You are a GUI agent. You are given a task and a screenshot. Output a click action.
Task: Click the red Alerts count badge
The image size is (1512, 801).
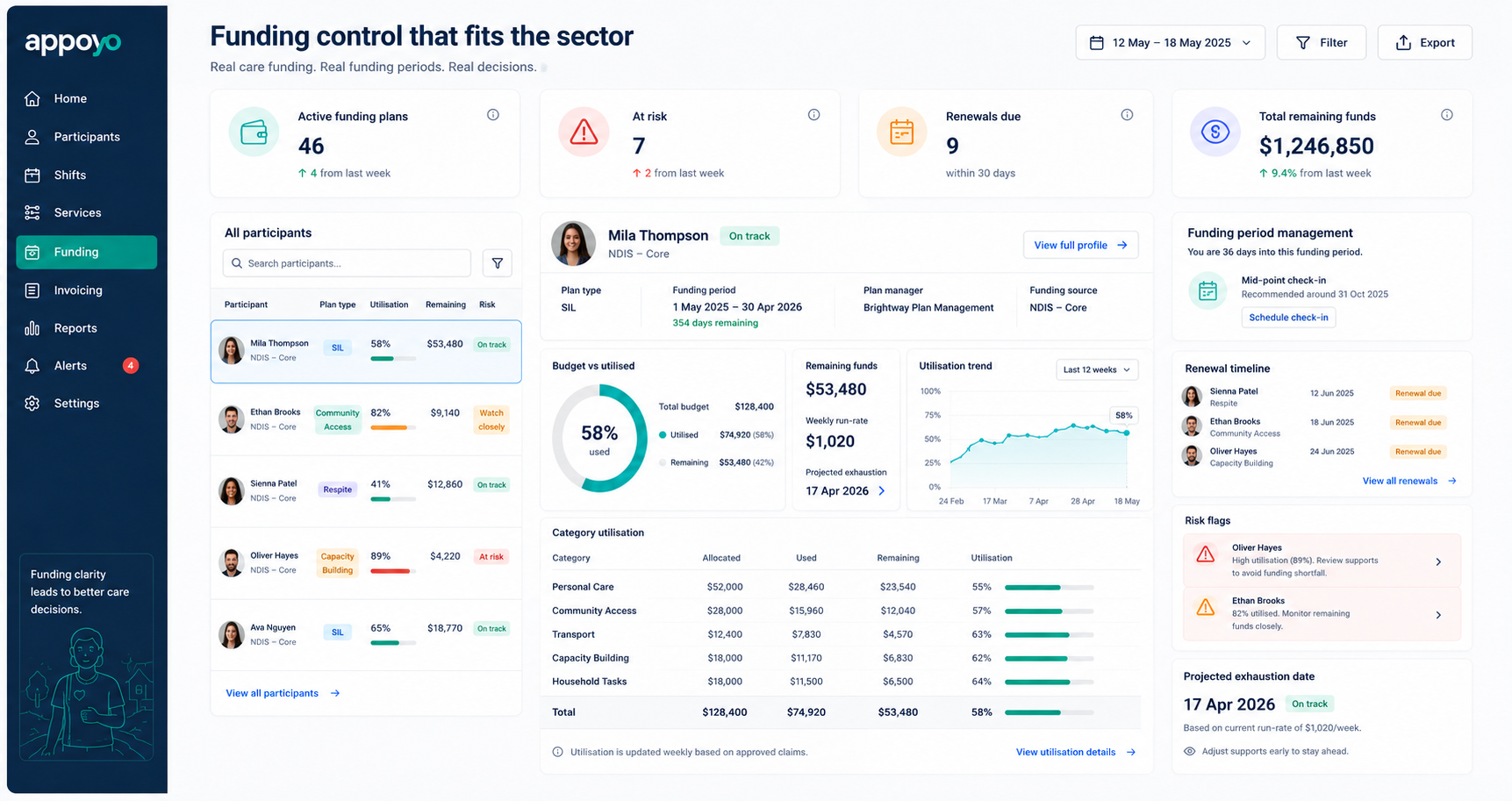pos(131,366)
